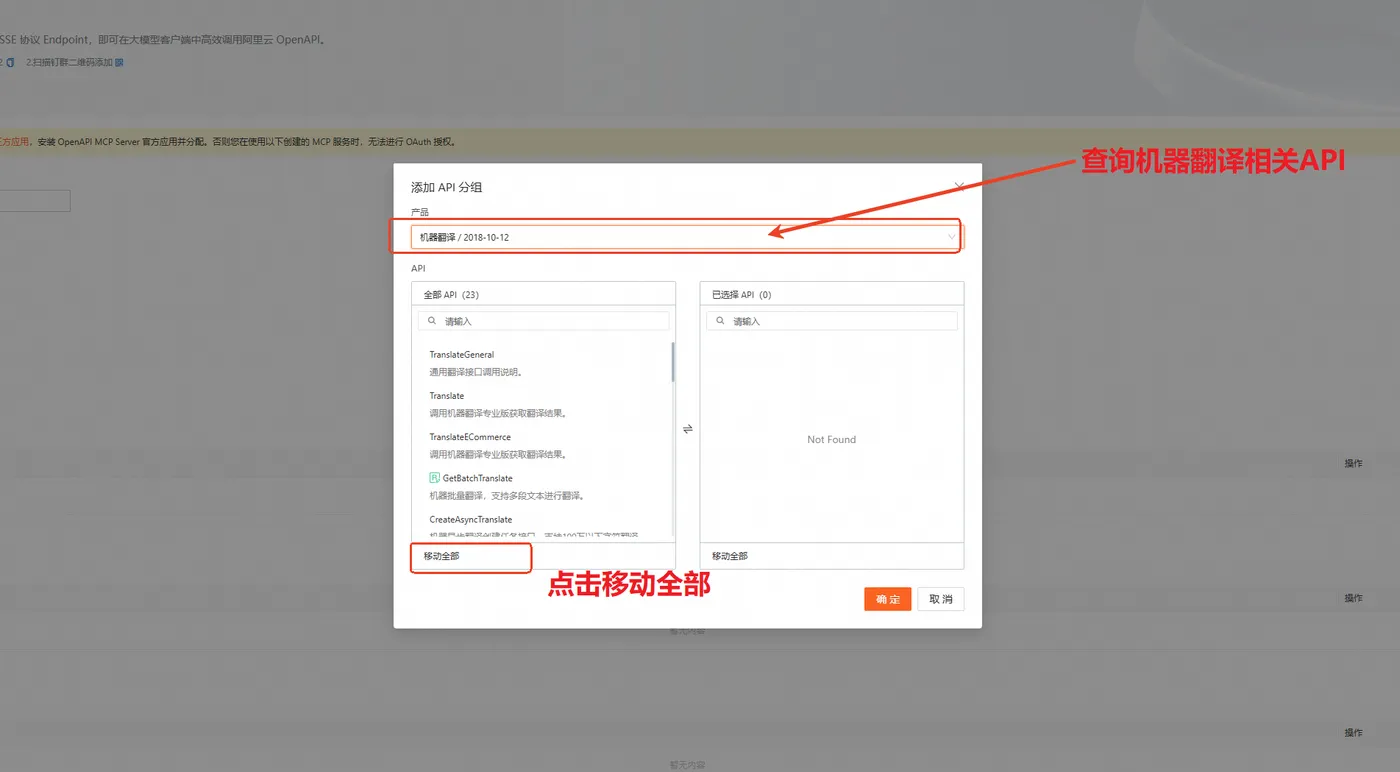Focus the 已选择 API search input
Image resolution: width=1400 pixels, height=772 pixels.
[x=831, y=321]
